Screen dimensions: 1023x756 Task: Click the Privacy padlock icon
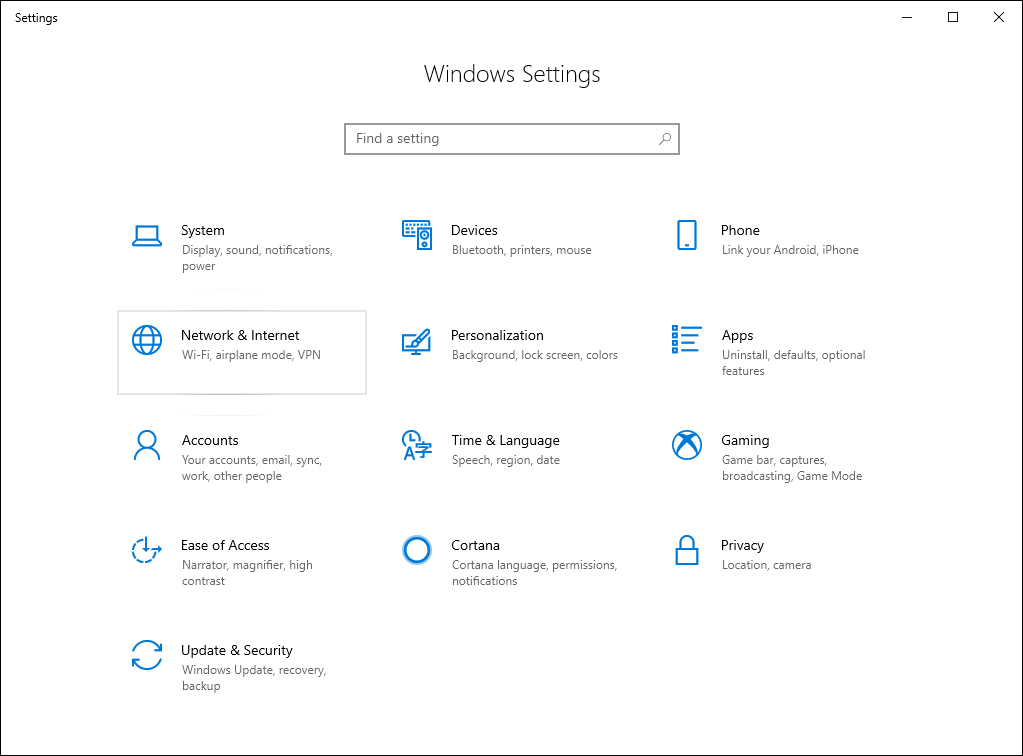(686, 550)
